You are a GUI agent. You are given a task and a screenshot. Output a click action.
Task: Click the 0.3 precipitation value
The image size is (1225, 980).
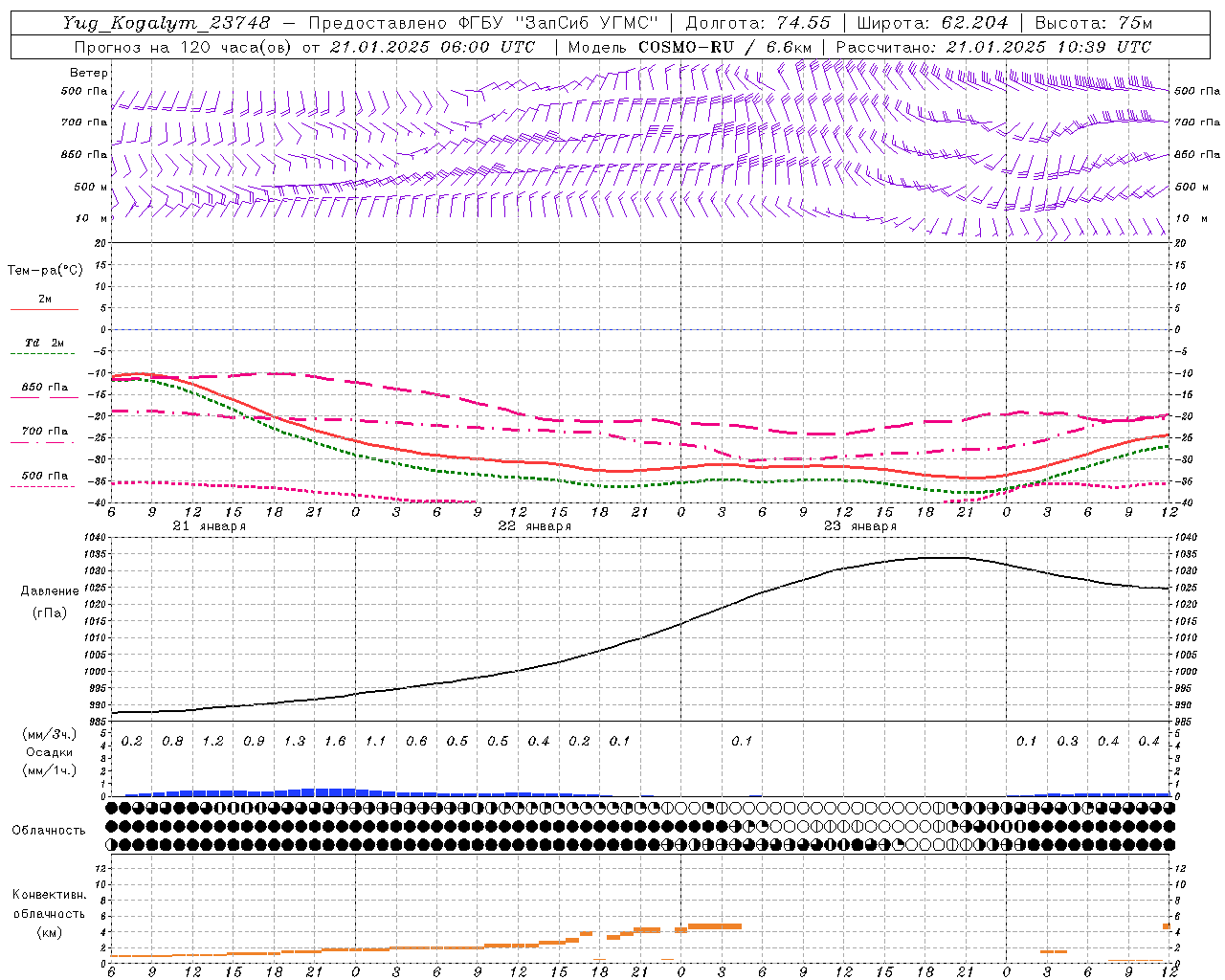pos(1067,741)
